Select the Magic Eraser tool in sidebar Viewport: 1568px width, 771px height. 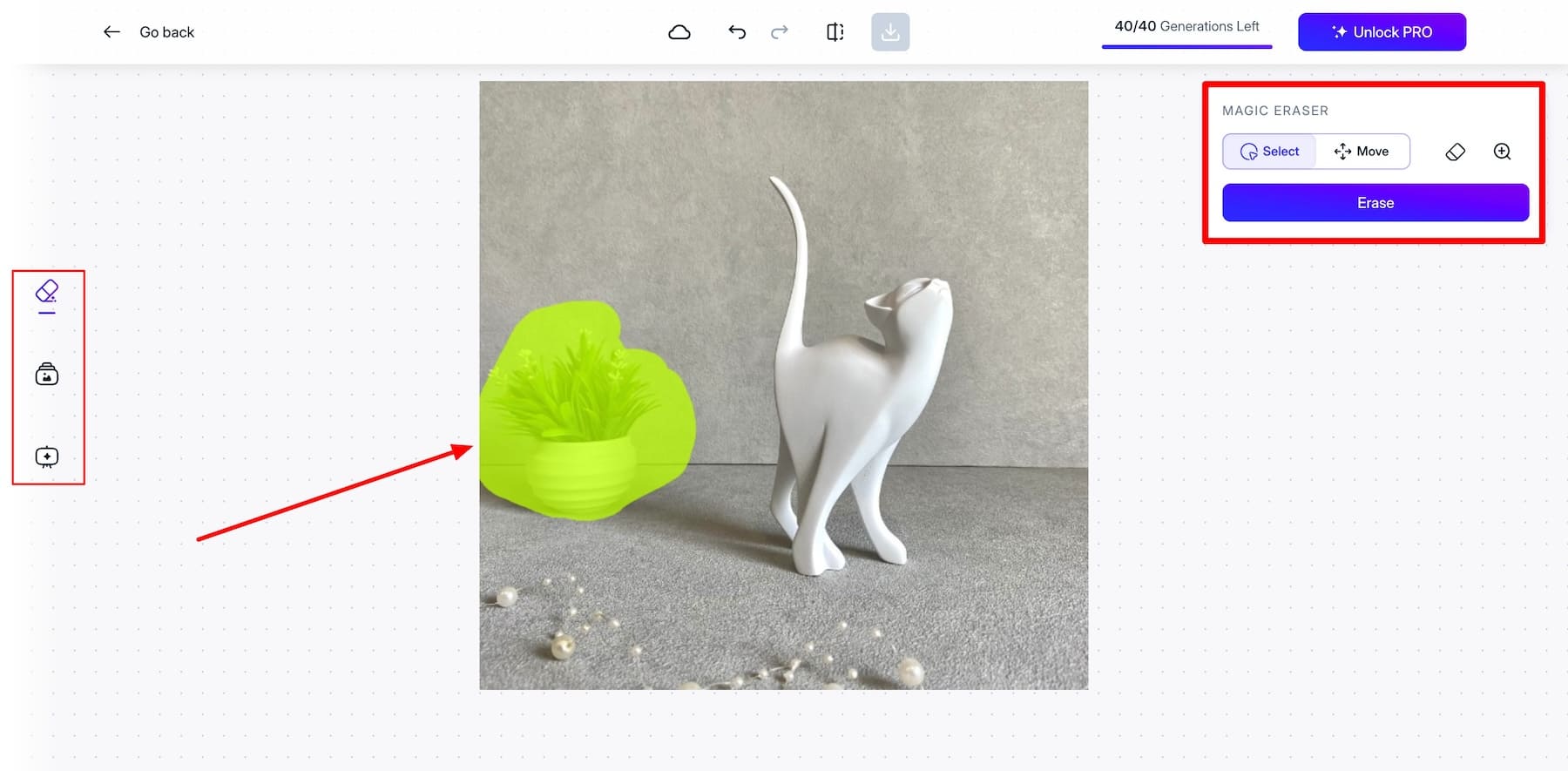coord(47,292)
